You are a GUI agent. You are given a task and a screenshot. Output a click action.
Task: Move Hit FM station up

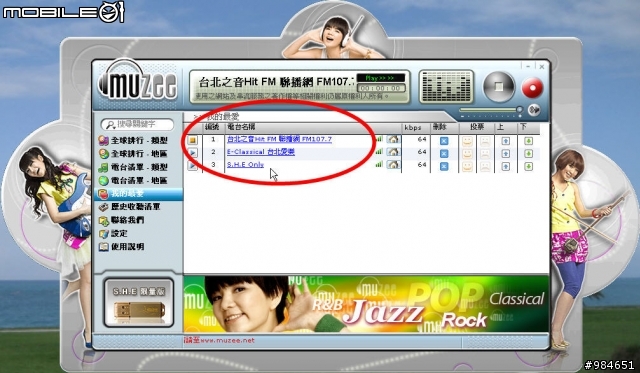coord(506,141)
